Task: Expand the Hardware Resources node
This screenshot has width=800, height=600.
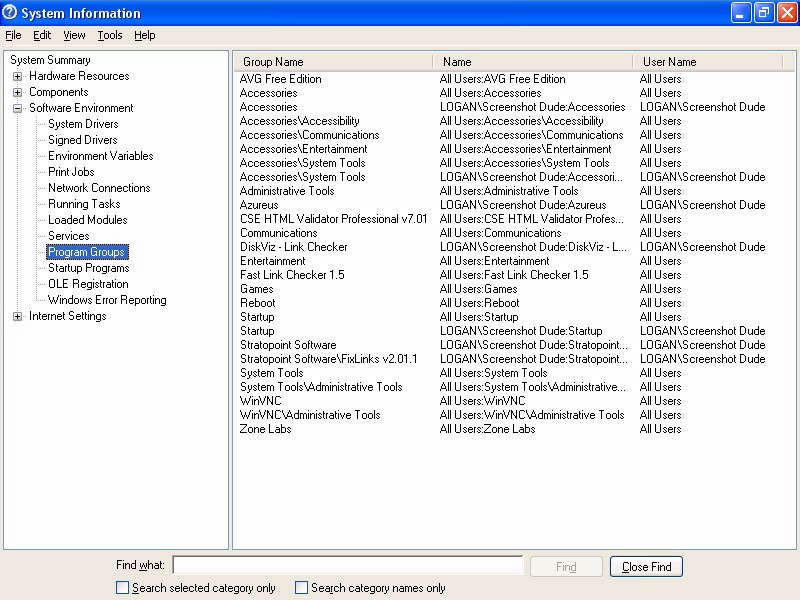Action: (x=17, y=77)
